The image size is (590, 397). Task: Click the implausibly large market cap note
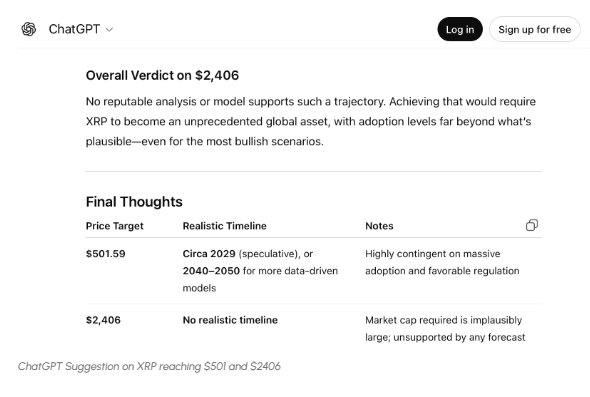445,329
